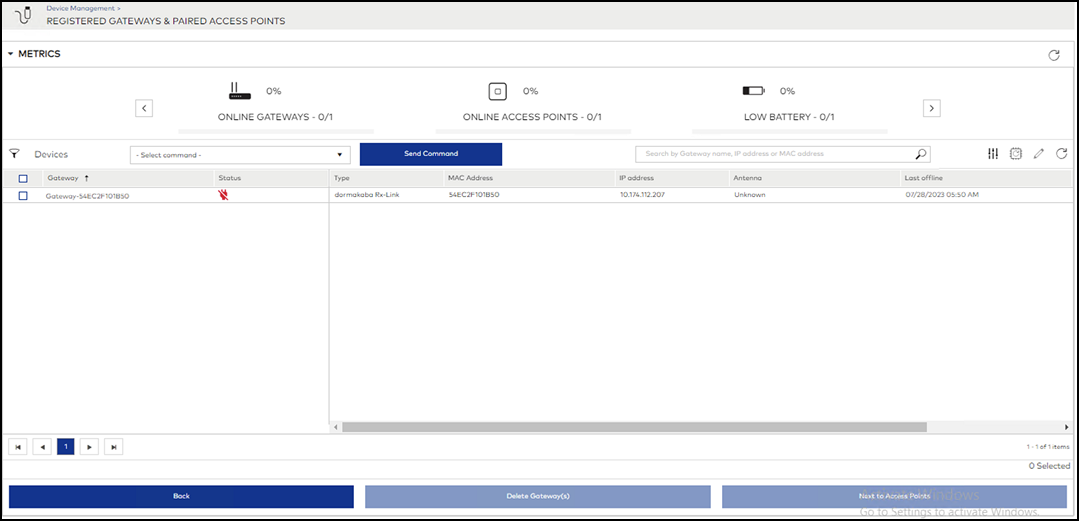The image size is (1079, 521).
Task: Click the Last offline column header
Action: [x=923, y=178]
